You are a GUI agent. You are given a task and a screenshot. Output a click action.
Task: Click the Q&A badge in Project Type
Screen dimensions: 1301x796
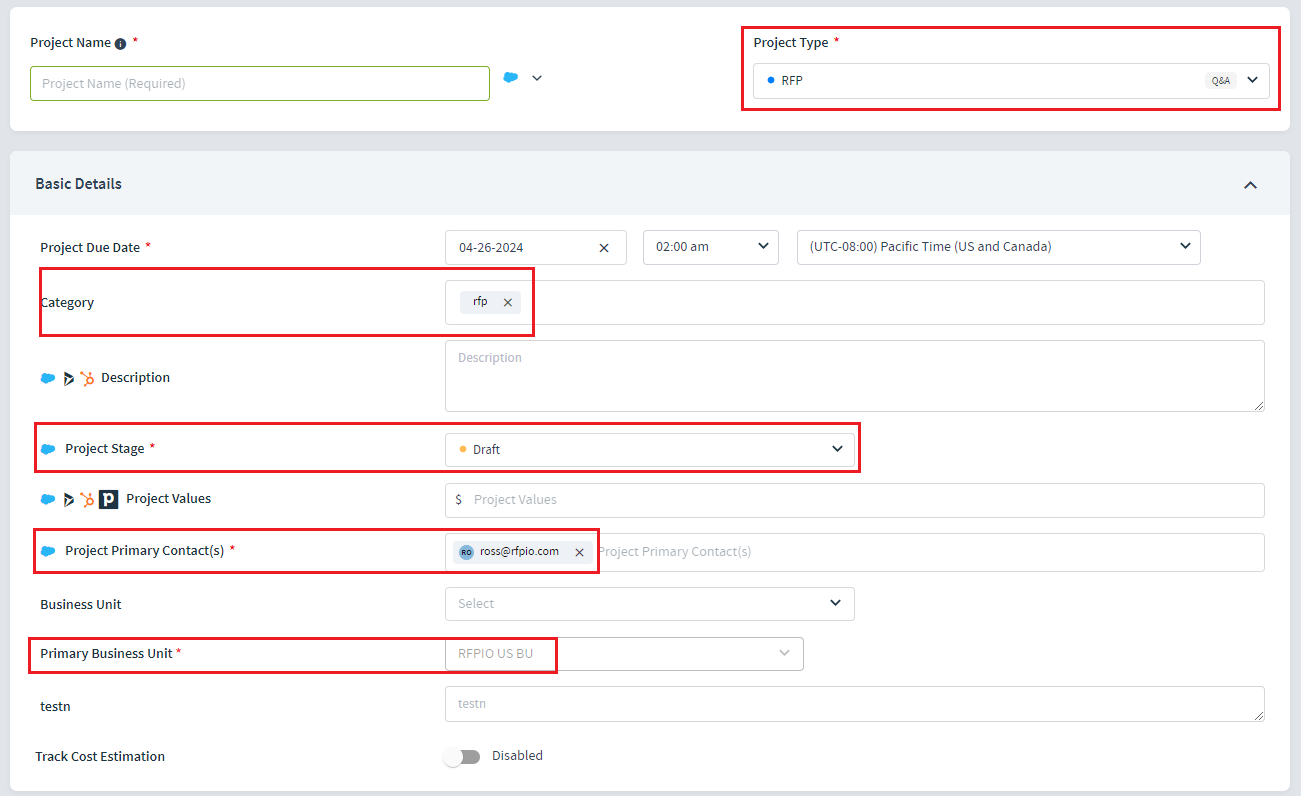1221,81
